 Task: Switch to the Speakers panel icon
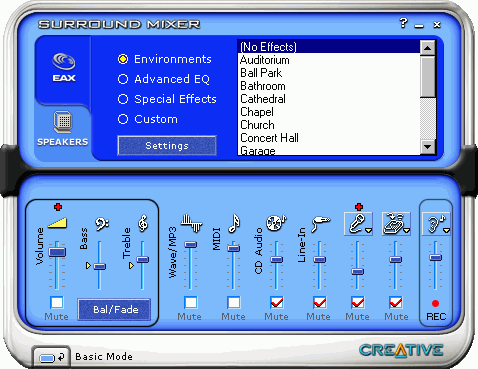(x=62, y=129)
